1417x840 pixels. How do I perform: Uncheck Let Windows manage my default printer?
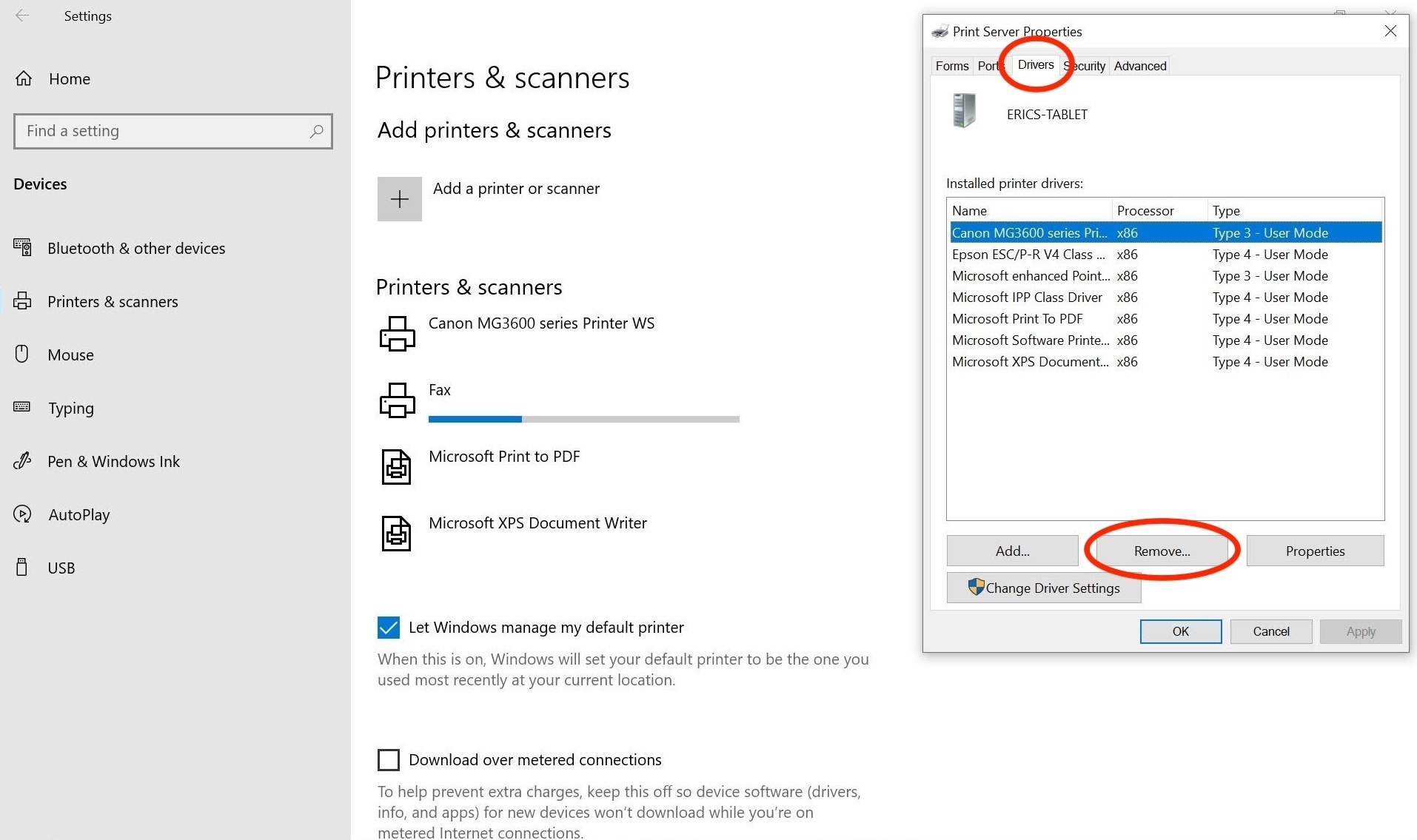click(389, 628)
